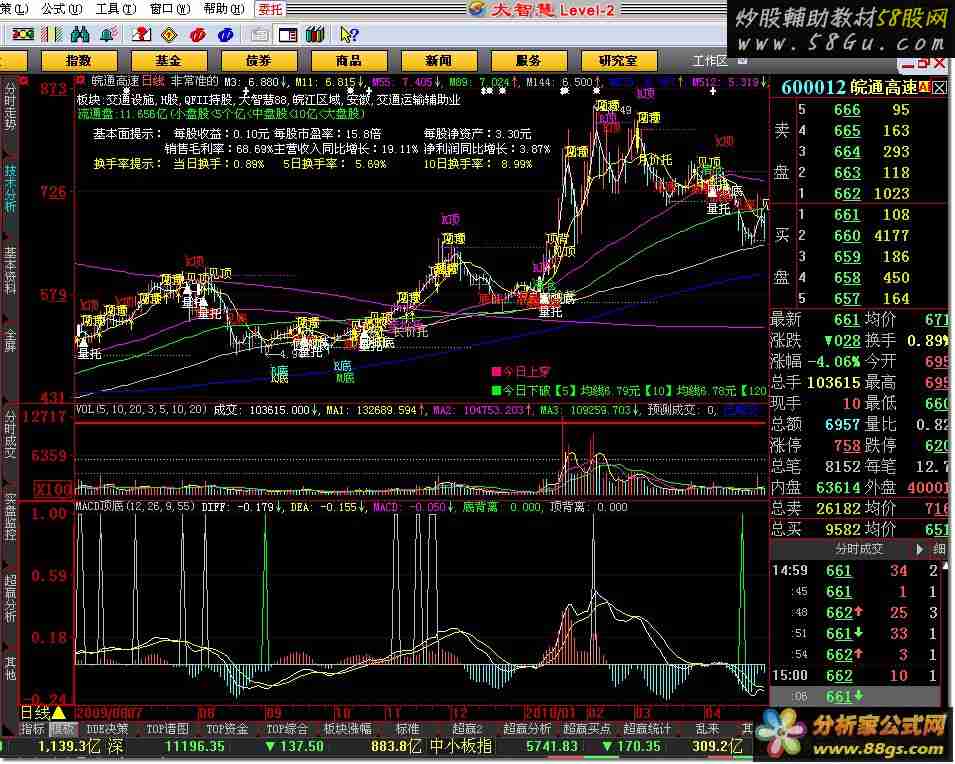Open the bookshelf library icon
Screen dimensions: 955x764
[x=315, y=35]
